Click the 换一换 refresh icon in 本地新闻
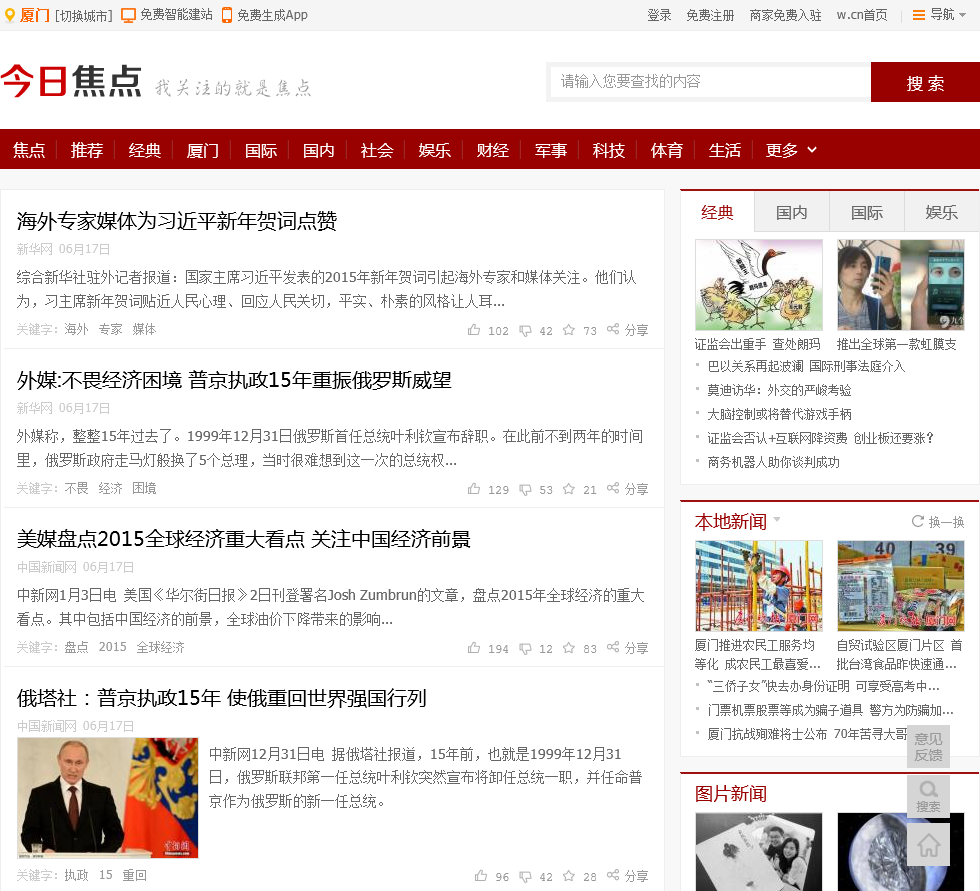Screen dimensions: 980x891 918,521
